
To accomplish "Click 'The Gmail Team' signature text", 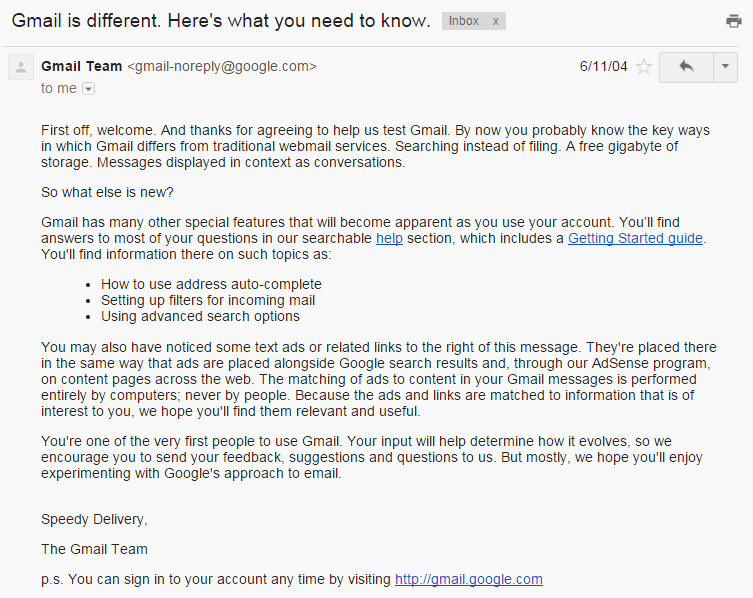I will pyautogui.click(x=94, y=549).
